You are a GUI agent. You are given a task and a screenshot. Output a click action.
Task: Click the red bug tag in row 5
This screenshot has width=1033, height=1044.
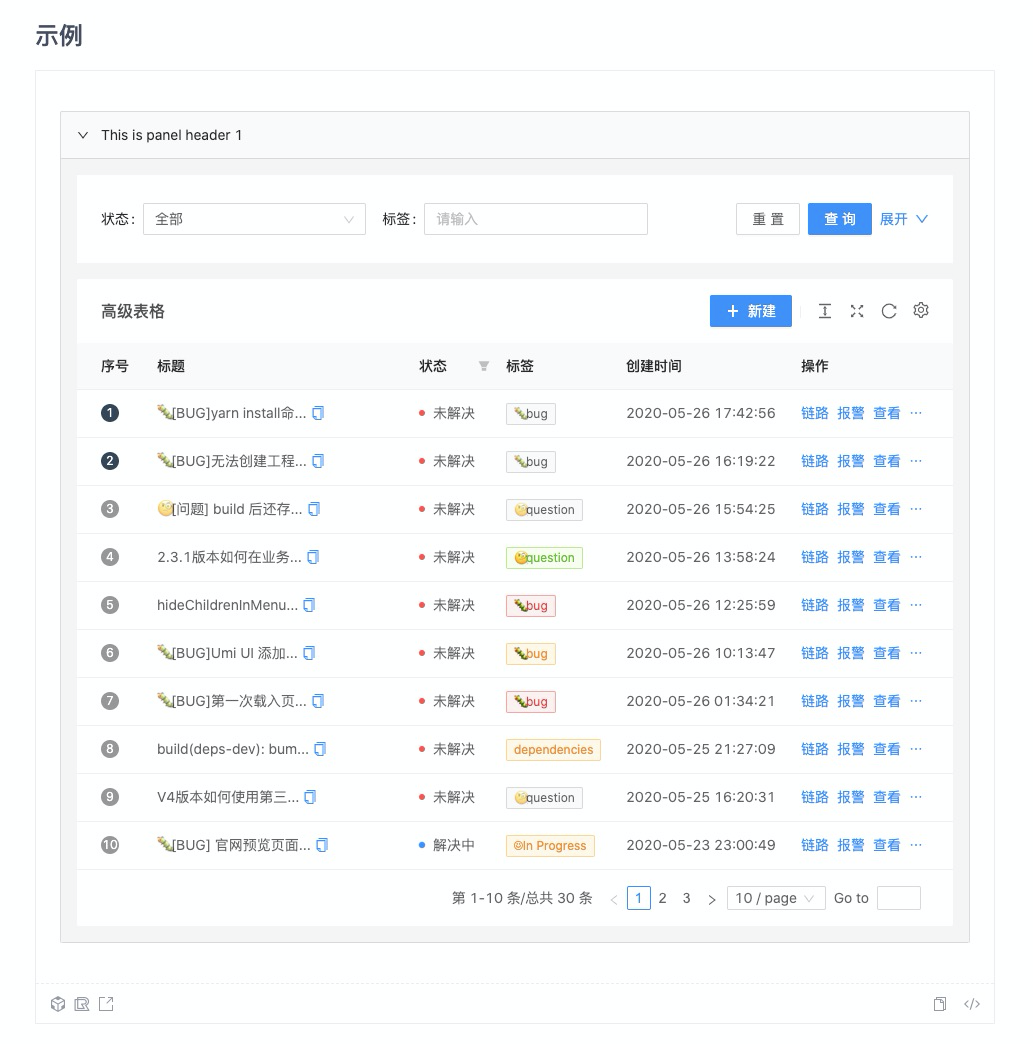(x=531, y=606)
